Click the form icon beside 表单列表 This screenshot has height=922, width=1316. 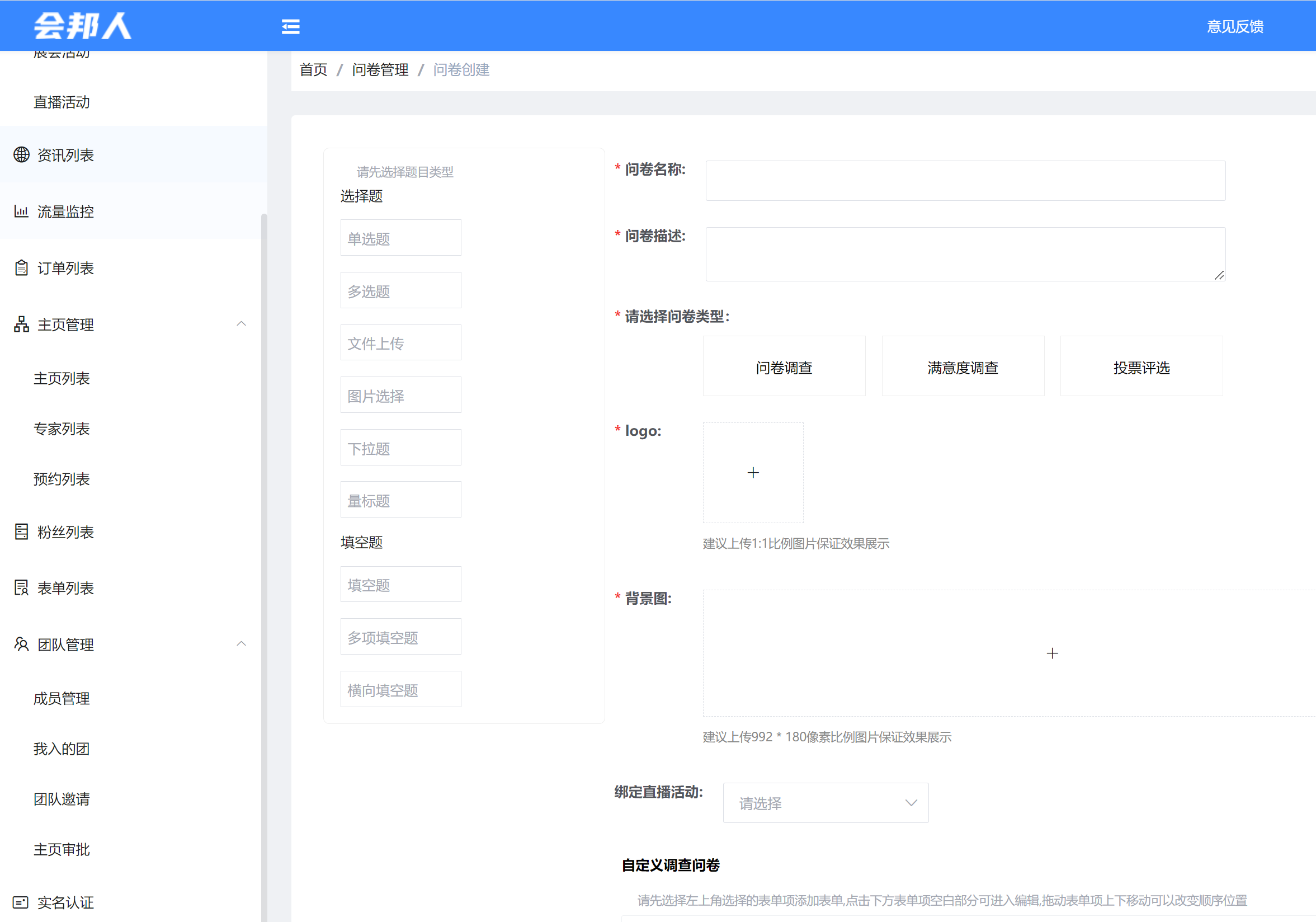[x=22, y=587]
